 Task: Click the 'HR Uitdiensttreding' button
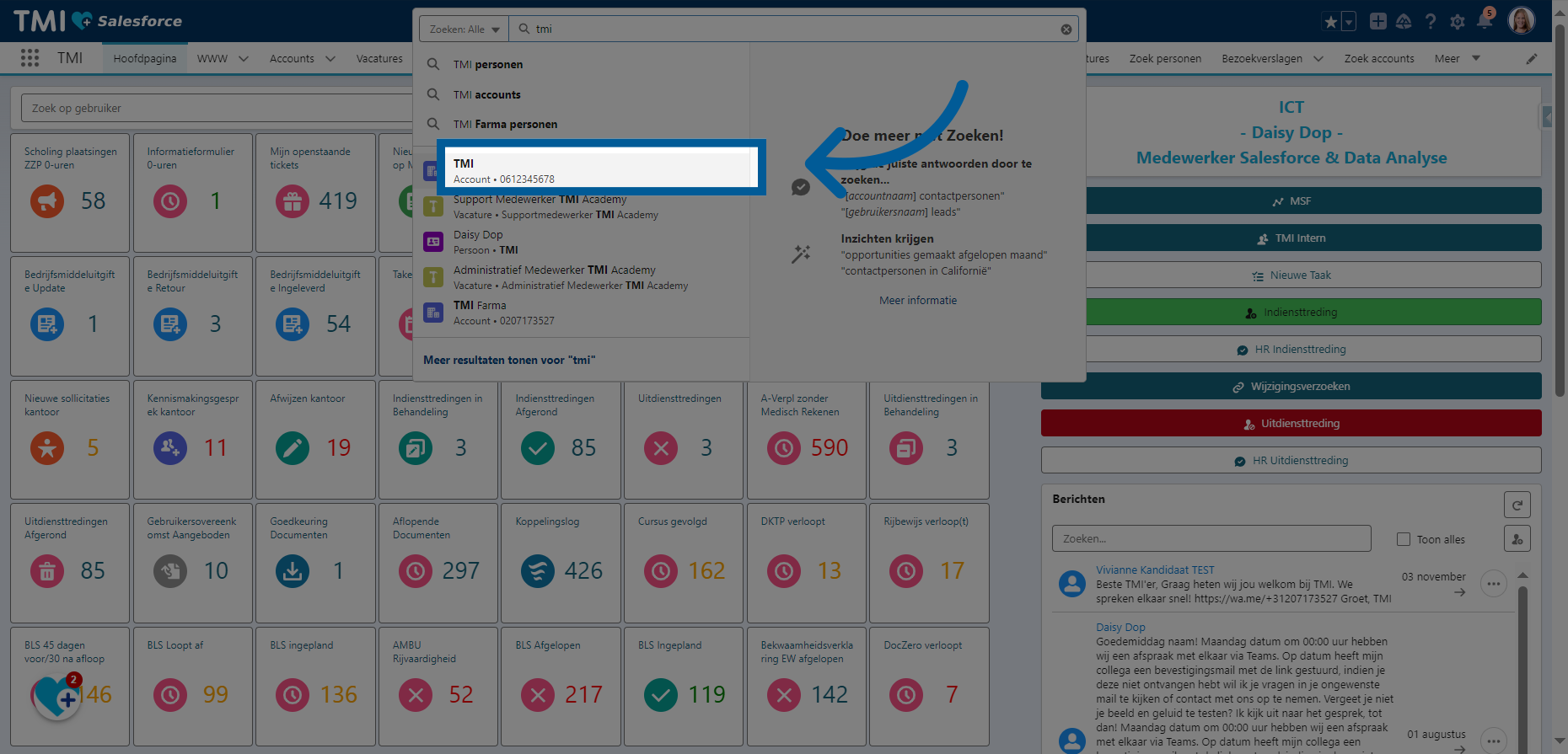click(x=1291, y=460)
